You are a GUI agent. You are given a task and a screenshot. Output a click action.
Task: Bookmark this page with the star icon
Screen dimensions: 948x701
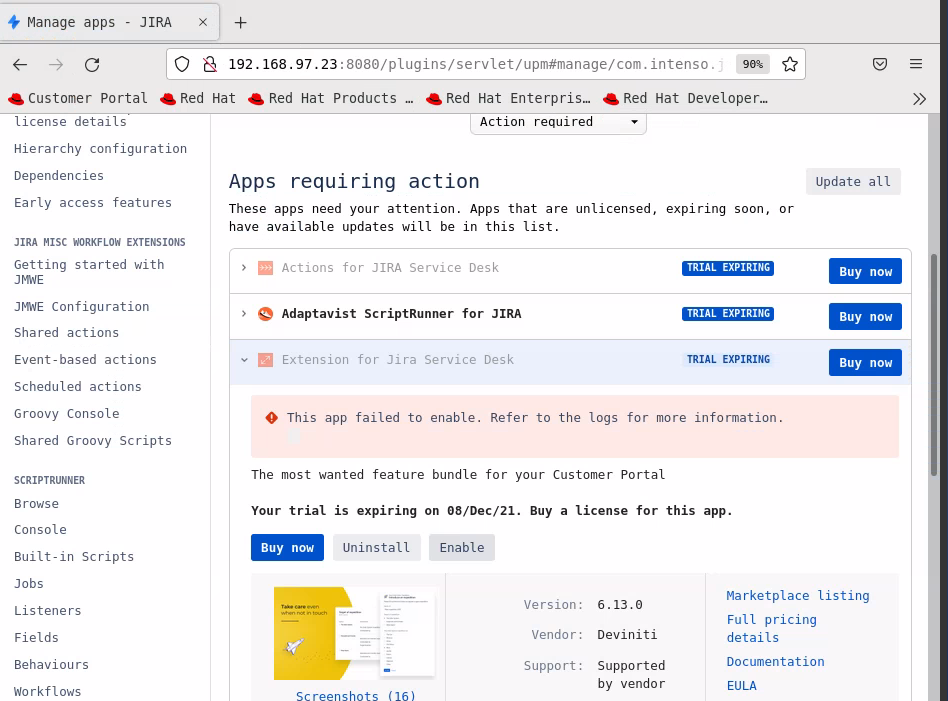[790, 64]
